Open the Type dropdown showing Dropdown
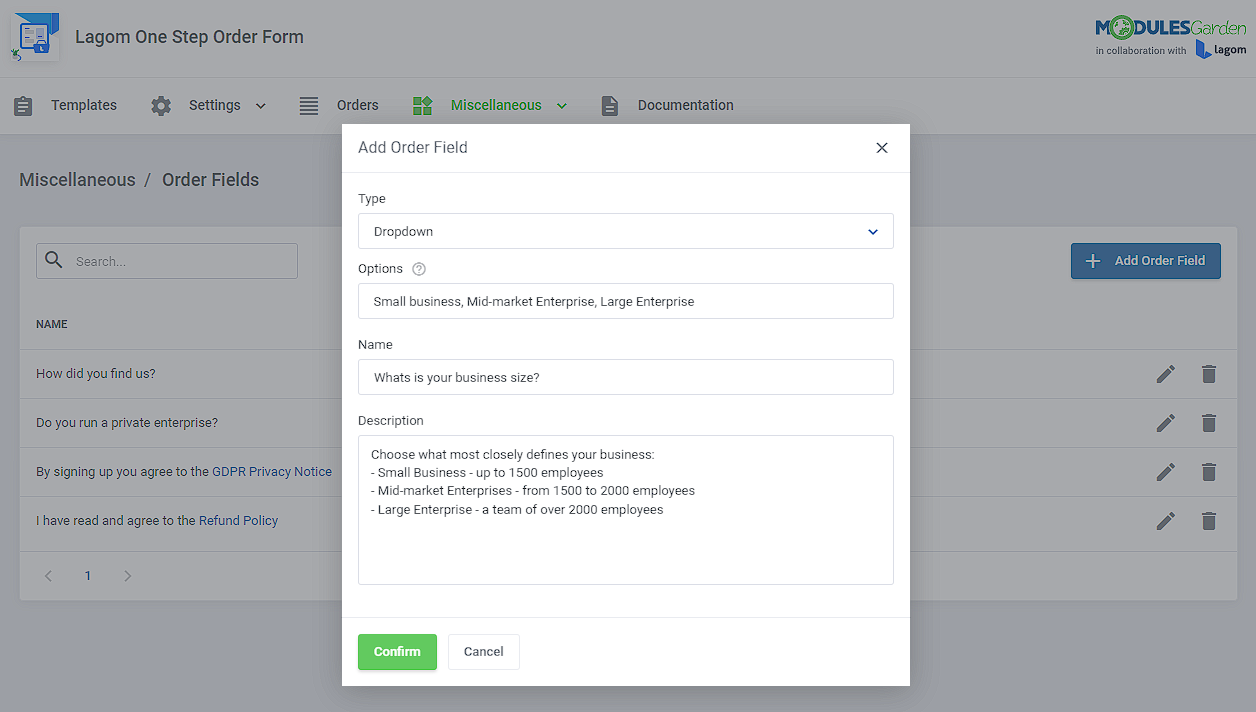 pos(625,231)
